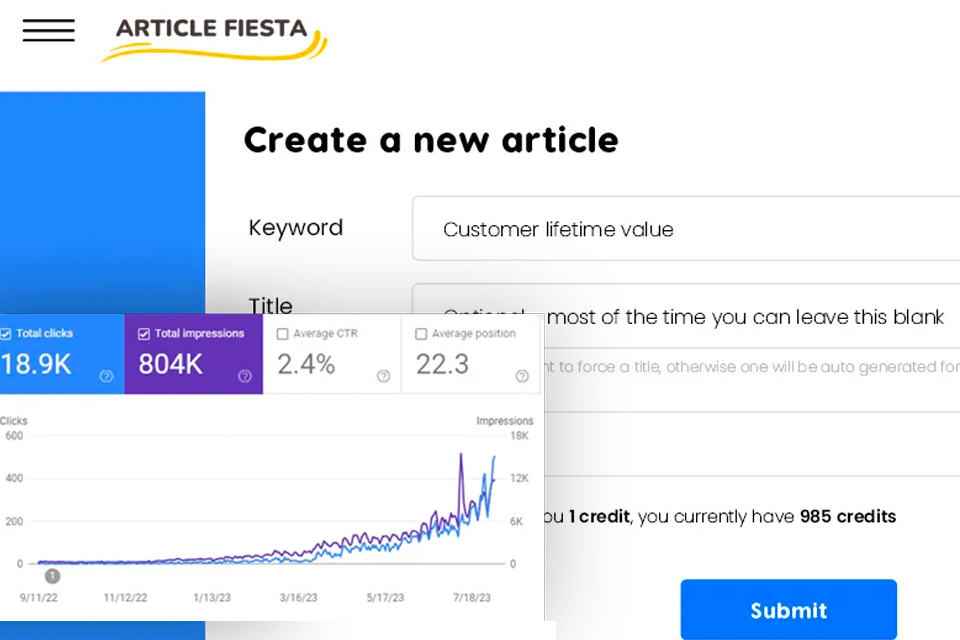Click the impressions spike peak on chart

[461, 455]
